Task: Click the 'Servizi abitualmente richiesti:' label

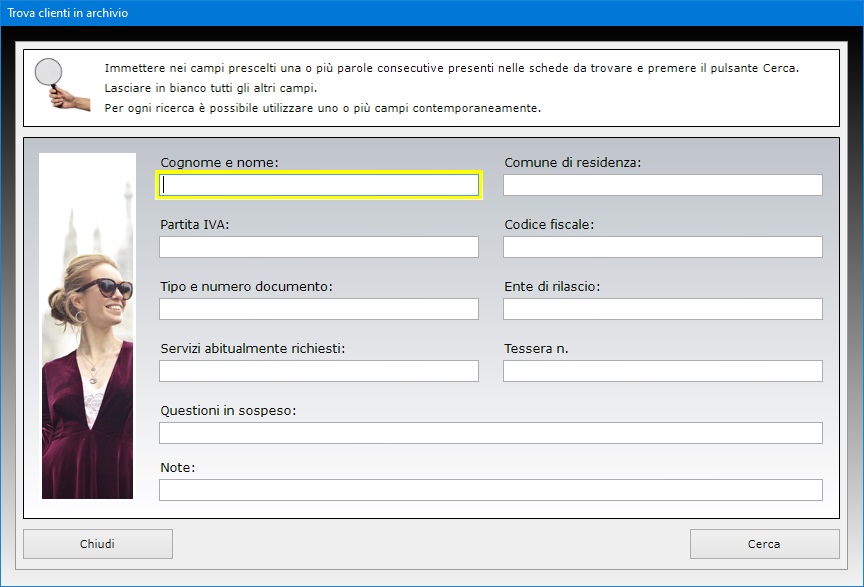Action: pos(252,348)
